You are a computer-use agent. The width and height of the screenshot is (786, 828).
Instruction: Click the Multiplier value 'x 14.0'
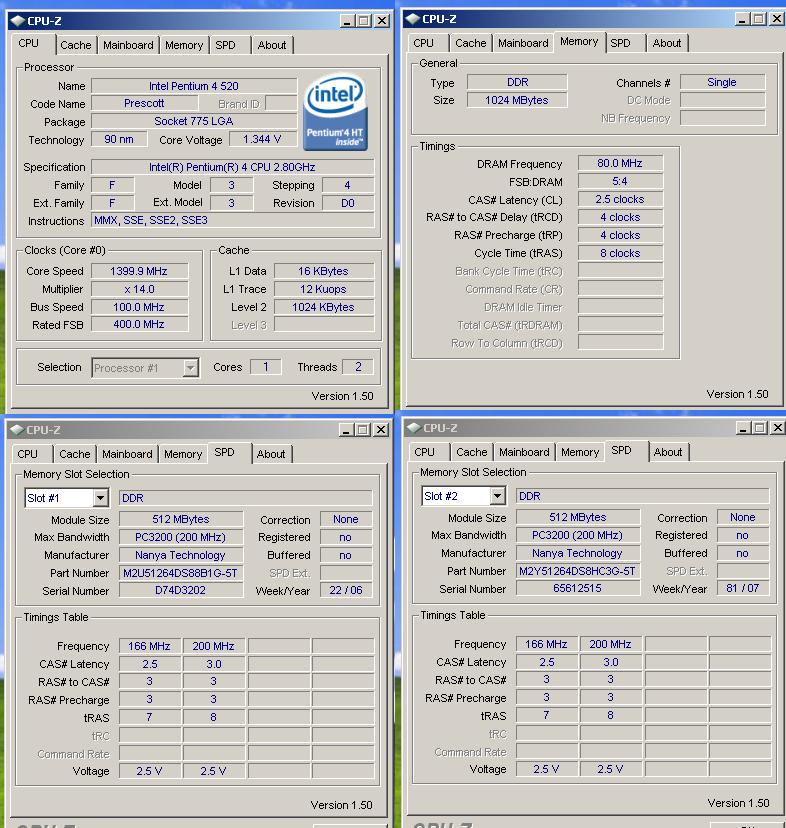(139, 289)
